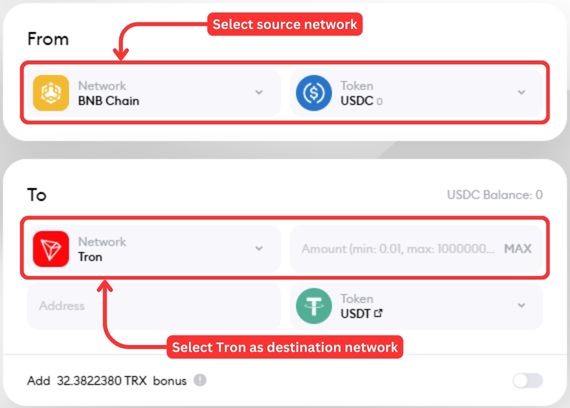Click the USDC token name text

click(357, 101)
